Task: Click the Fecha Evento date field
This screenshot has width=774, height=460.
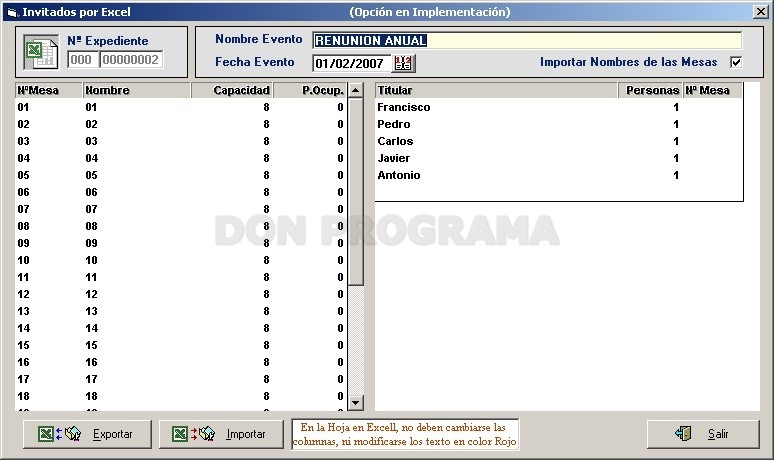Action: pos(352,63)
